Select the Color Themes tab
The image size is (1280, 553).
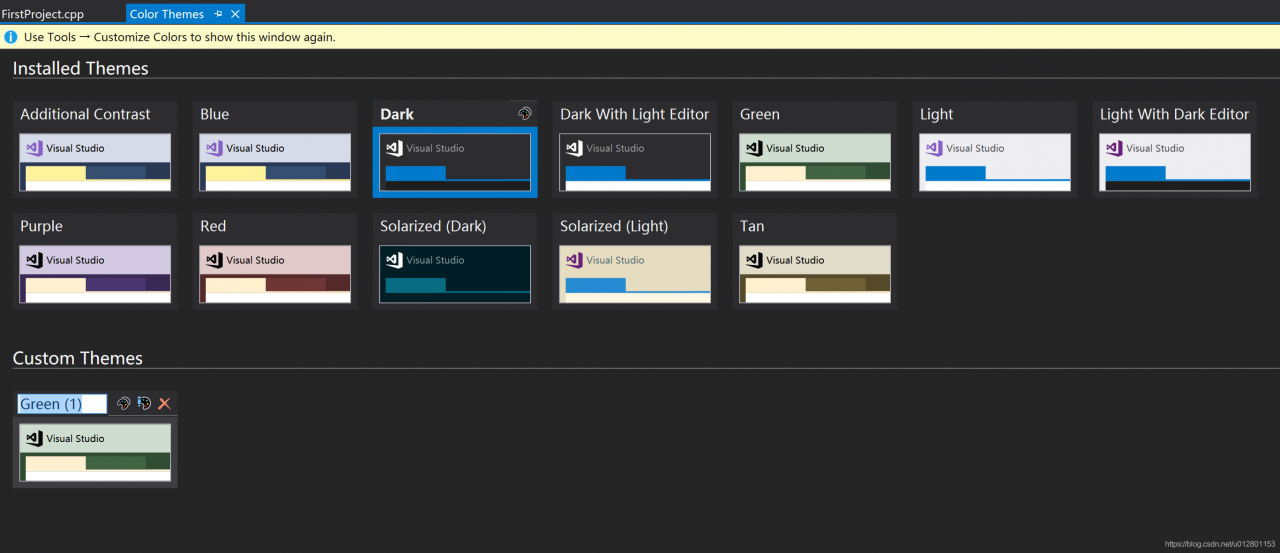(167, 14)
